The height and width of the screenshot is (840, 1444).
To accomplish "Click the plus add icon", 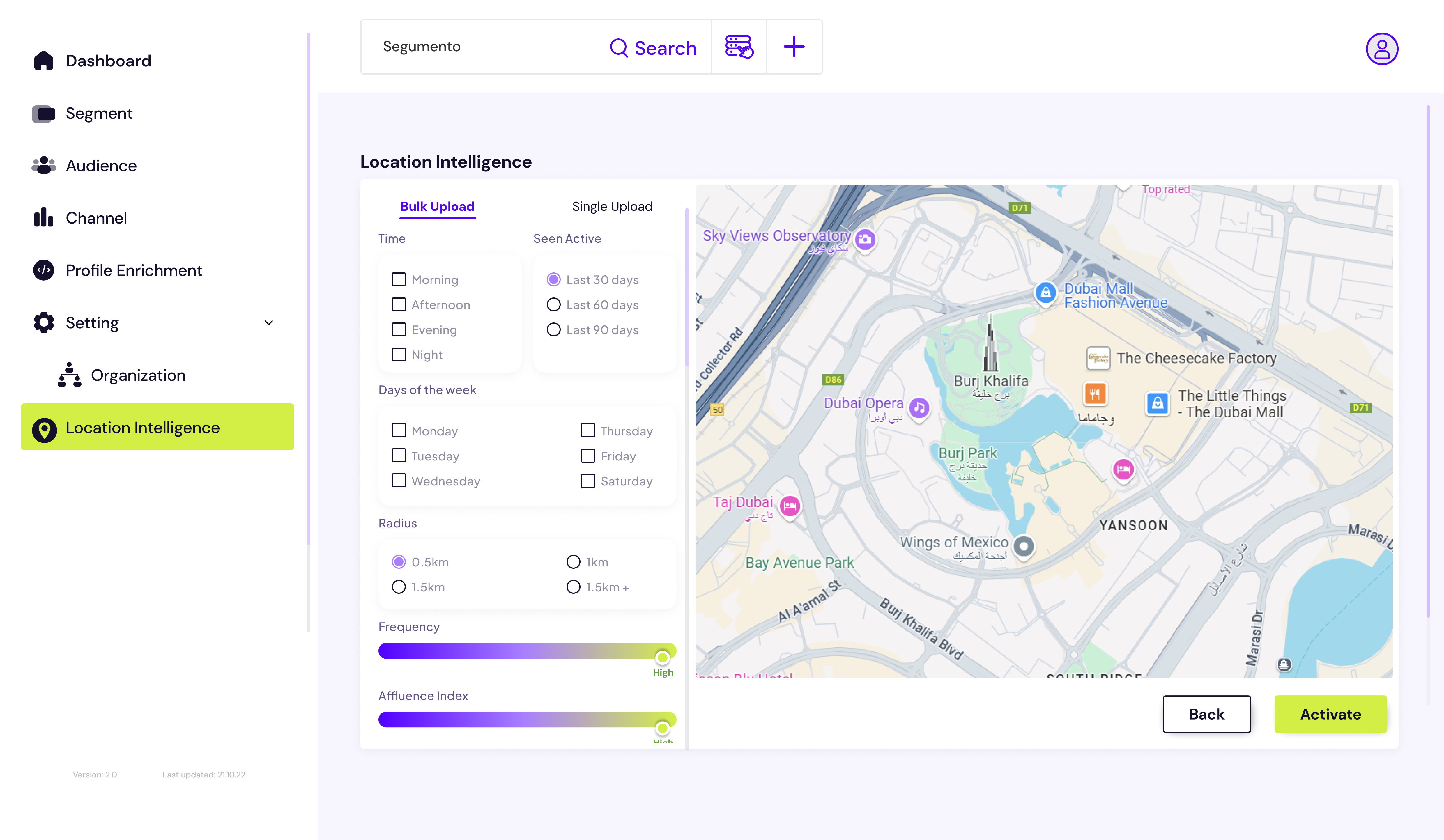I will (794, 47).
